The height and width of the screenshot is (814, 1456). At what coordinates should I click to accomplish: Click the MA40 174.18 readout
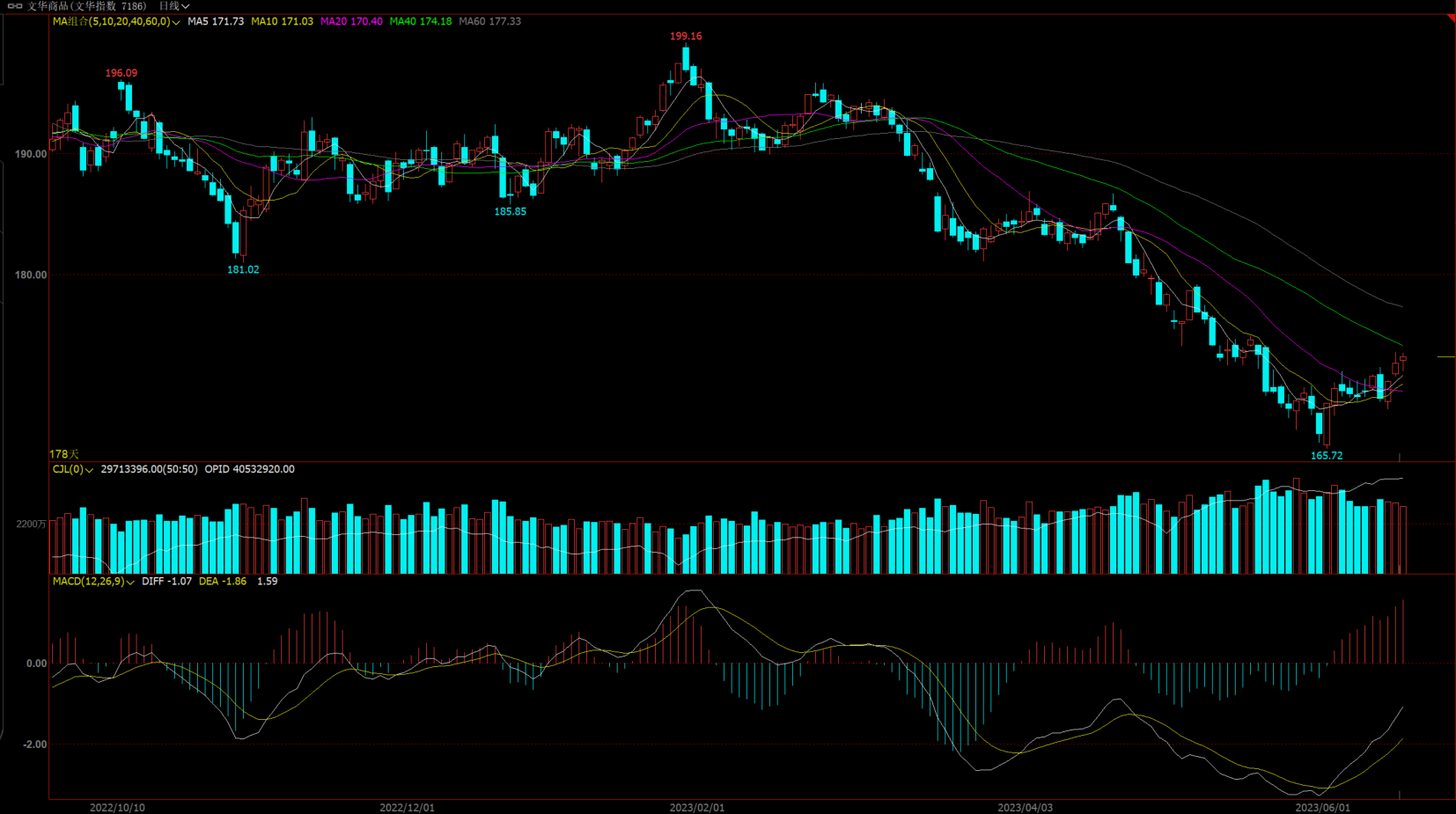[x=421, y=21]
